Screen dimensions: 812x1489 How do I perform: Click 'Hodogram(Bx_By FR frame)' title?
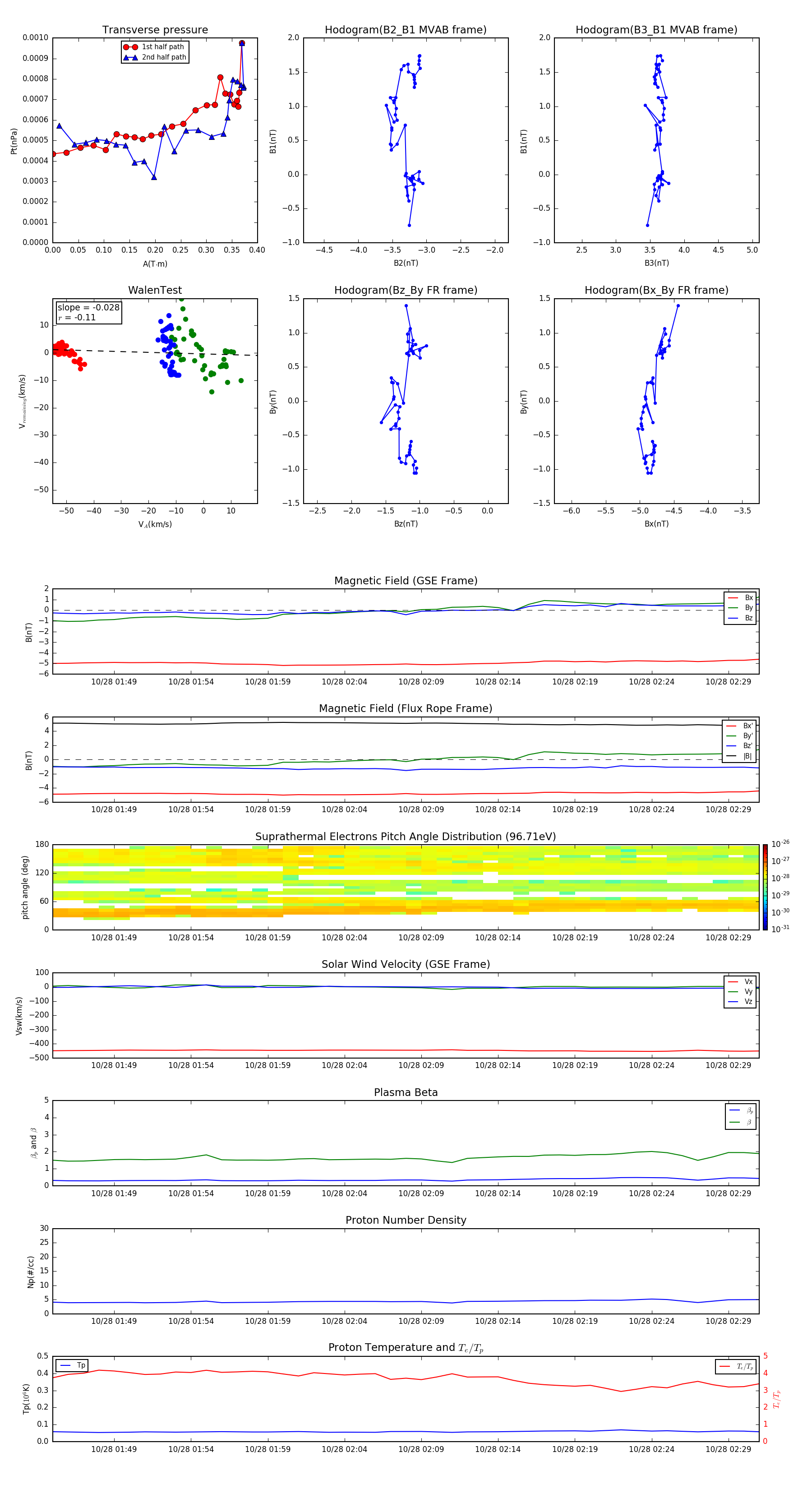point(656,290)
